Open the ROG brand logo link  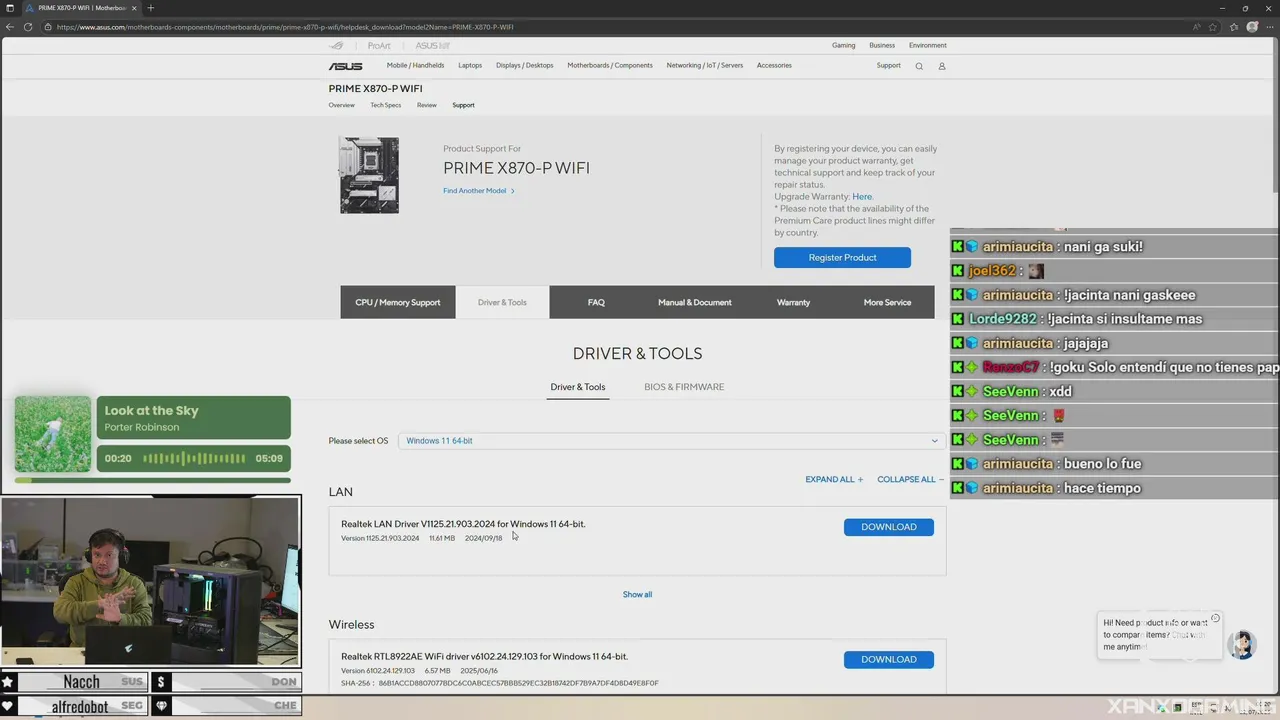click(337, 45)
